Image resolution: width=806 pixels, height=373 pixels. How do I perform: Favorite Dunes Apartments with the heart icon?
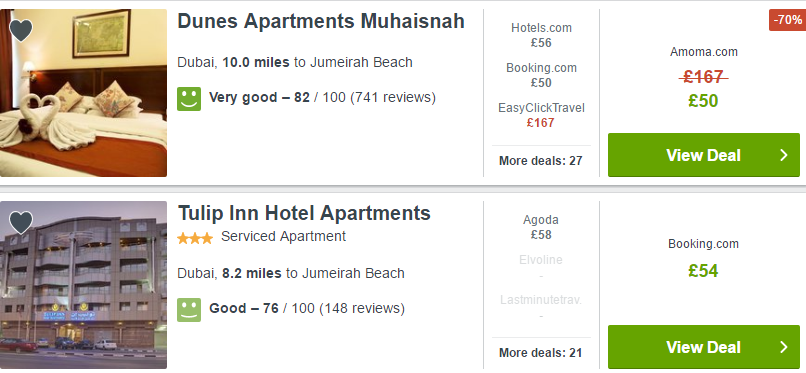[21, 30]
